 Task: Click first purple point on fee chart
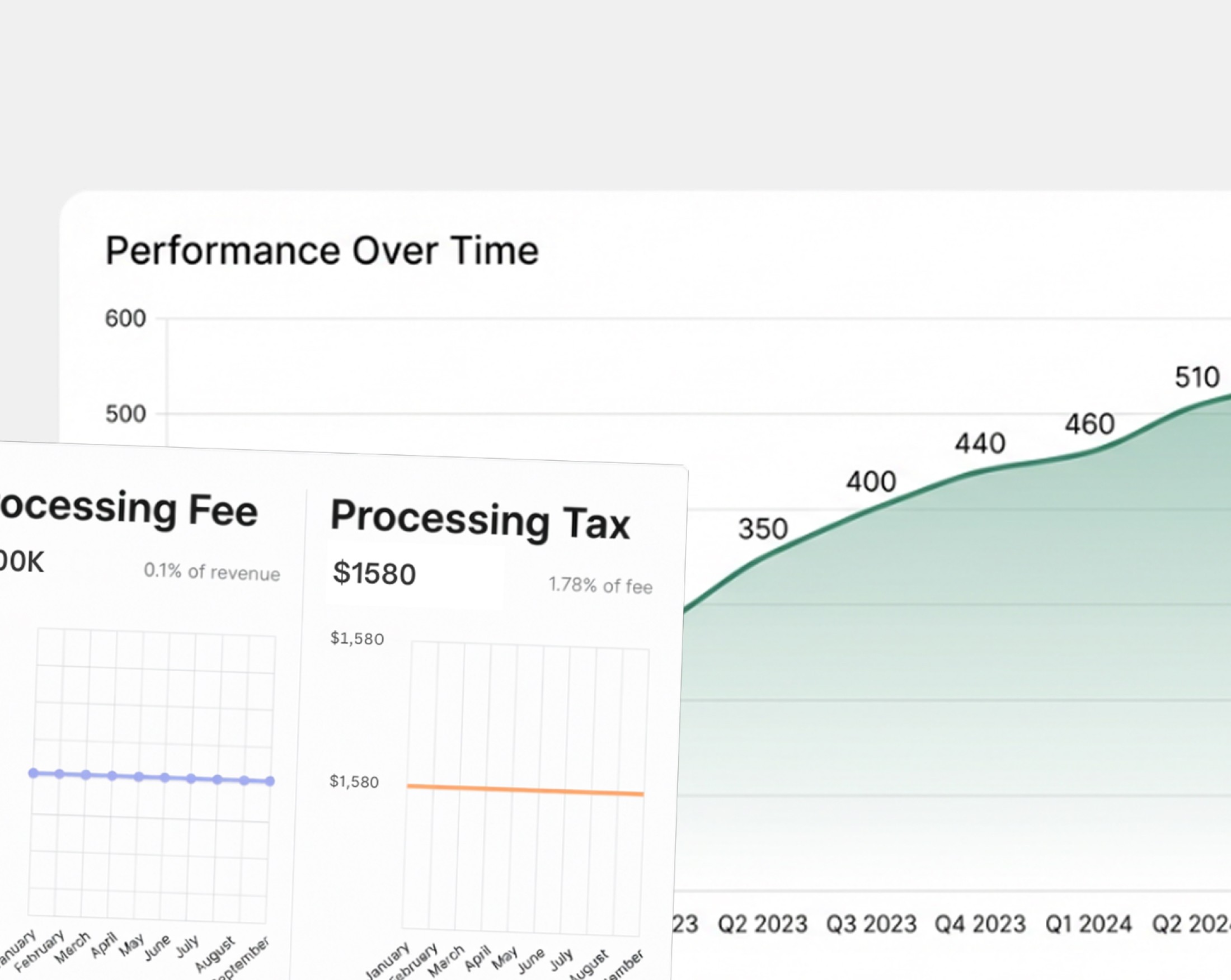tap(34, 773)
